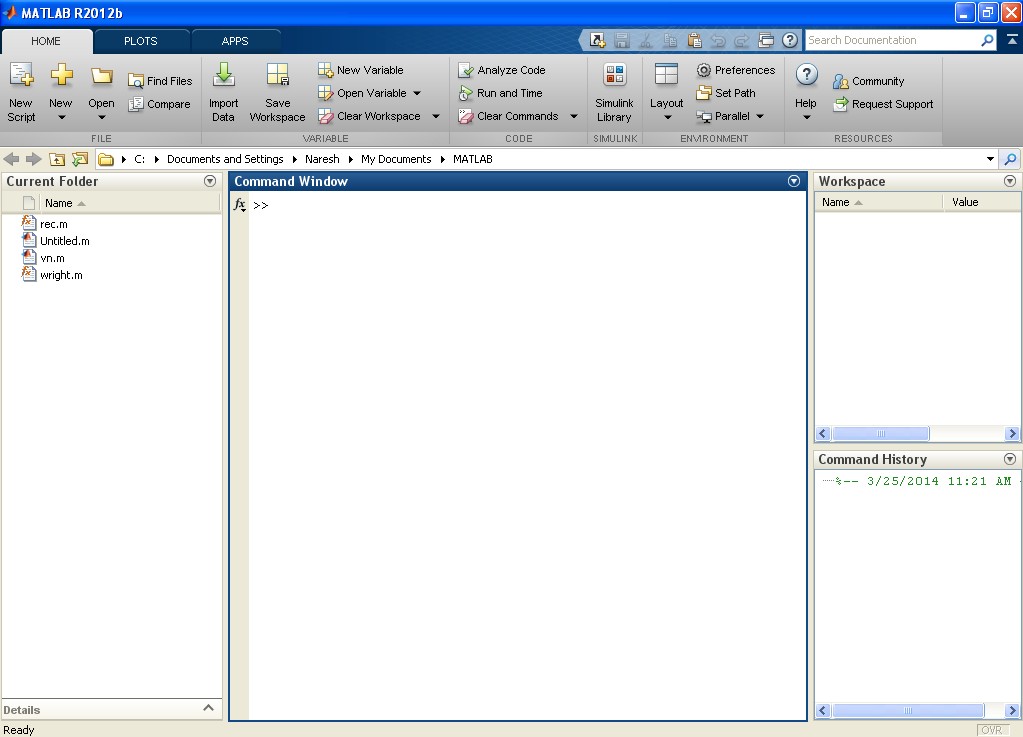Open address bar path history dropdown

pyautogui.click(x=990, y=159)
